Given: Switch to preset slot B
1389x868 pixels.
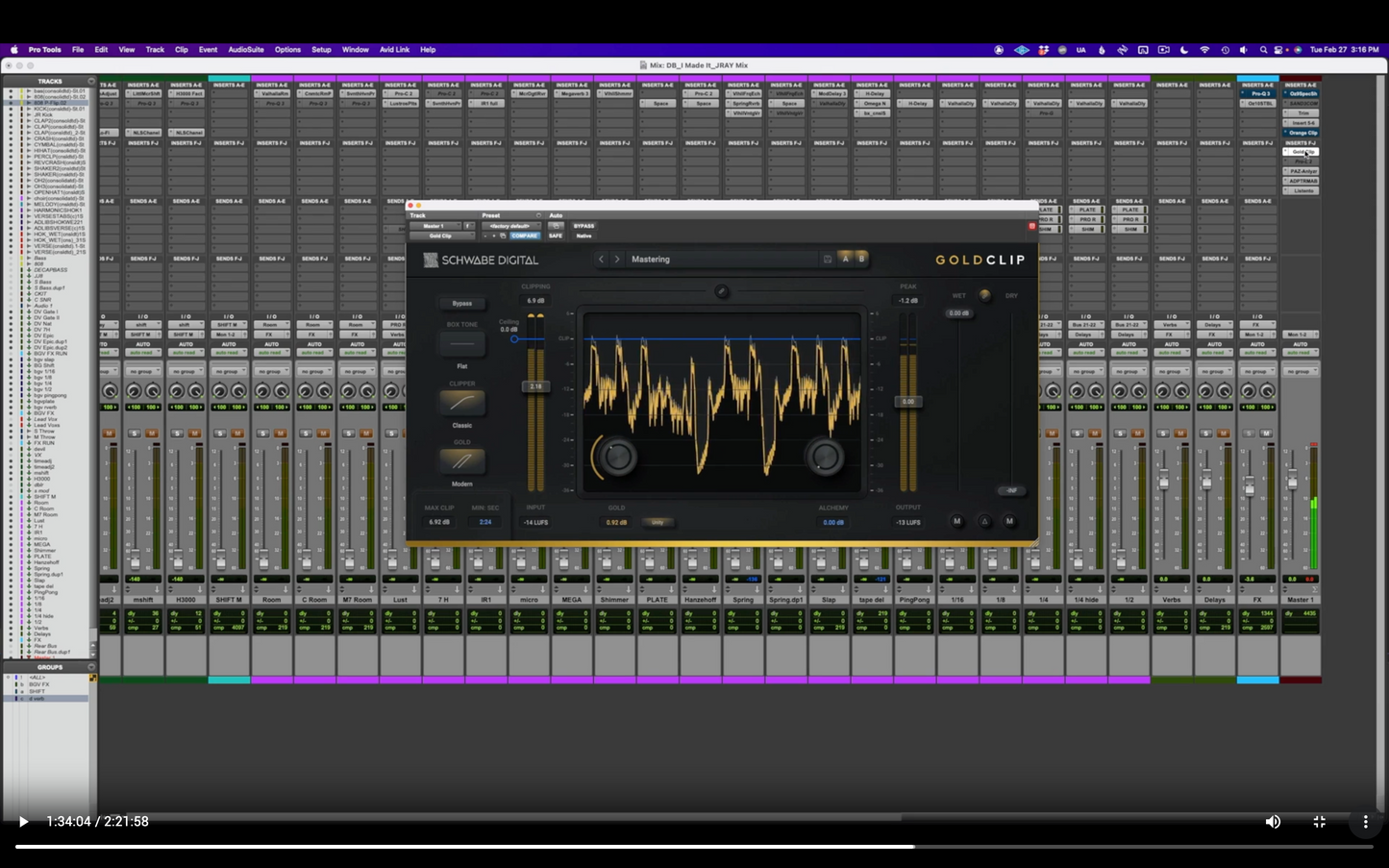Looking at the screenshot, I should 861,259.
